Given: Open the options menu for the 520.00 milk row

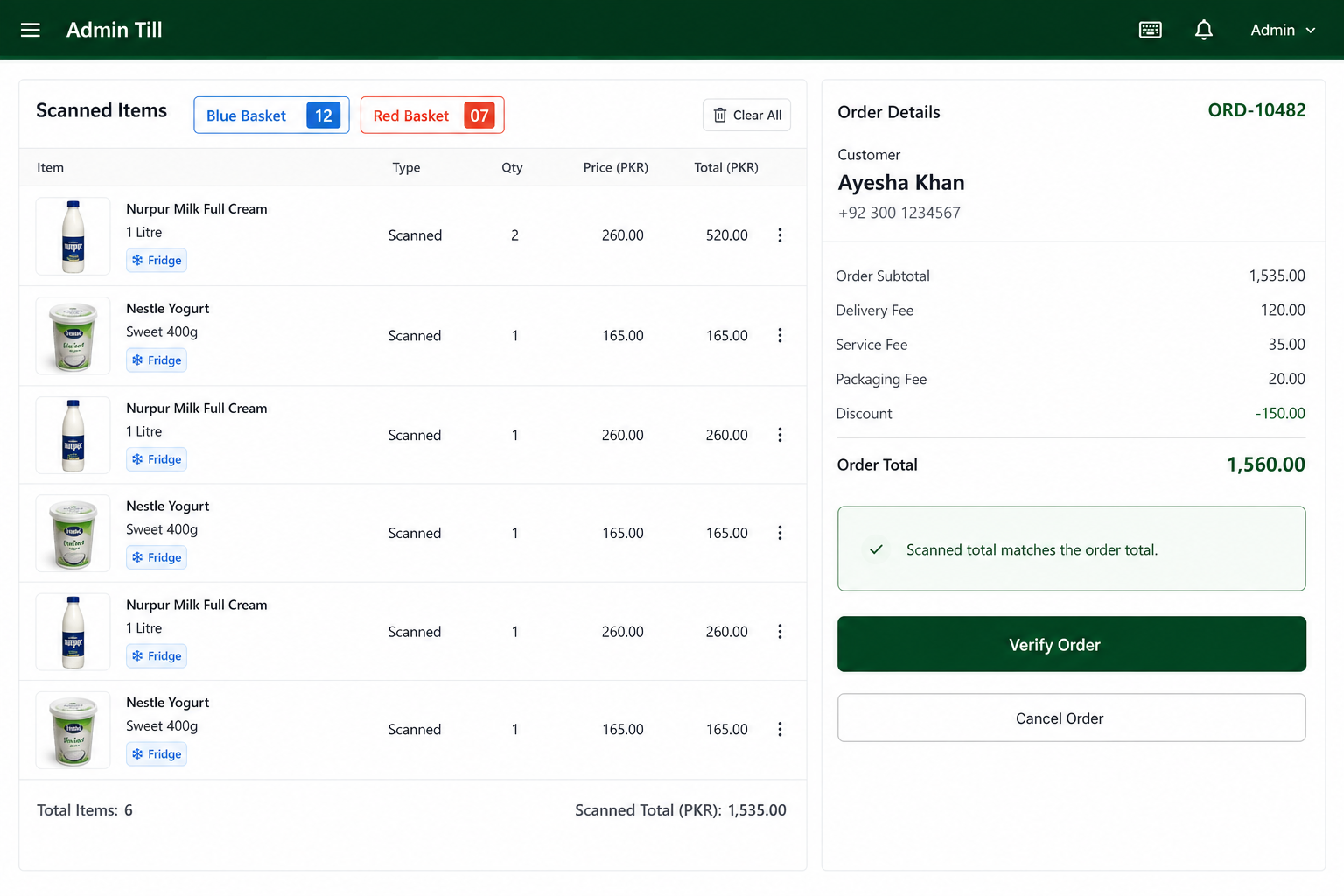Looking at the screenshot, I should (x=780, y=235).
